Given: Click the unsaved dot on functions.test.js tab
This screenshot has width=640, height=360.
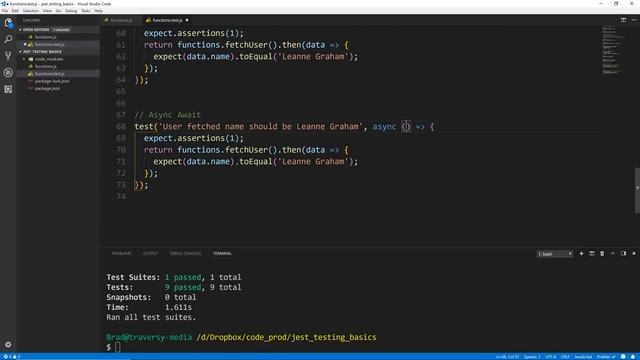Looking at the screenshot, I should pyautogui.click(x=187, y=20).
